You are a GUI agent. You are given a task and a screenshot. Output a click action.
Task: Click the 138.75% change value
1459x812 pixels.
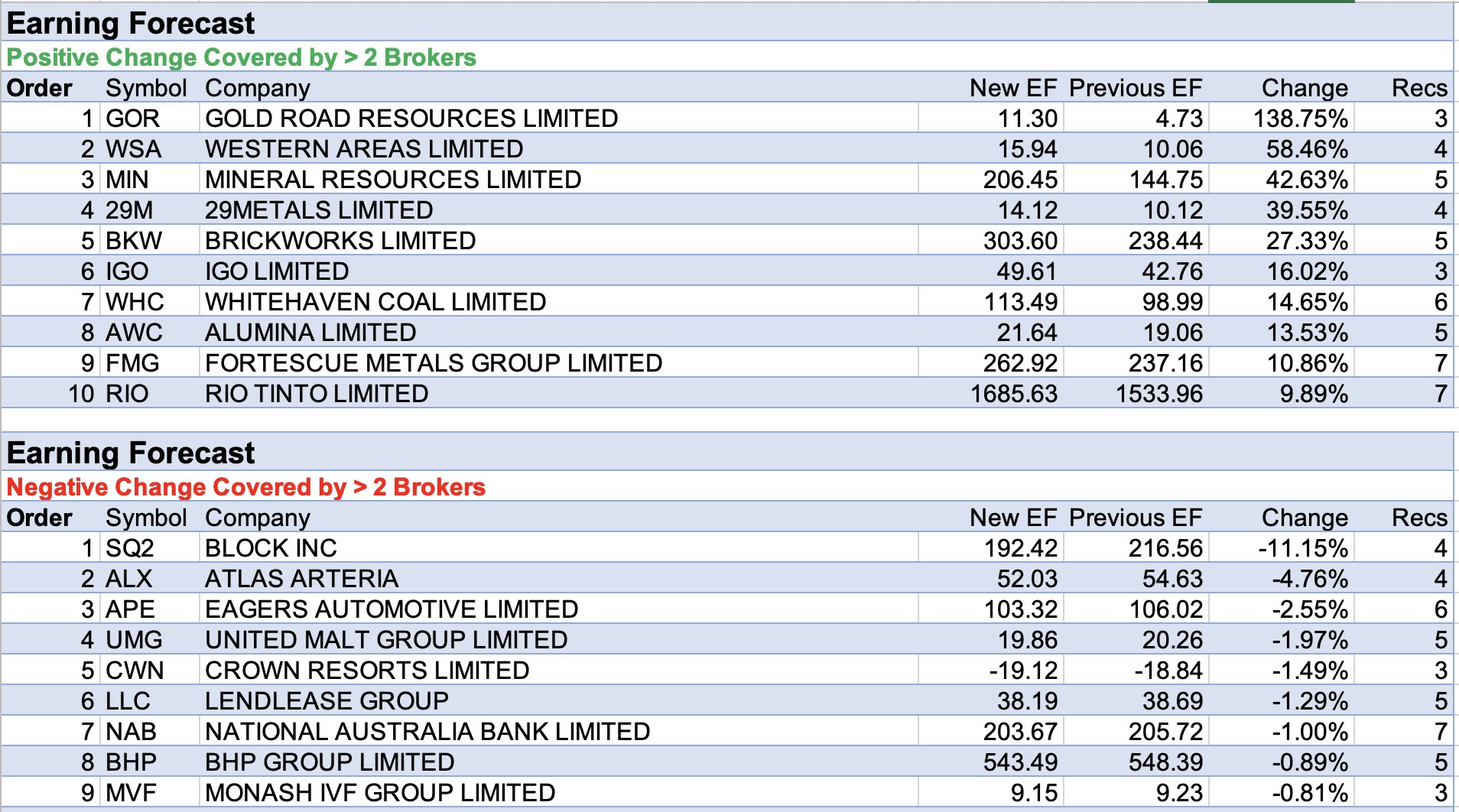point(1300,119)
